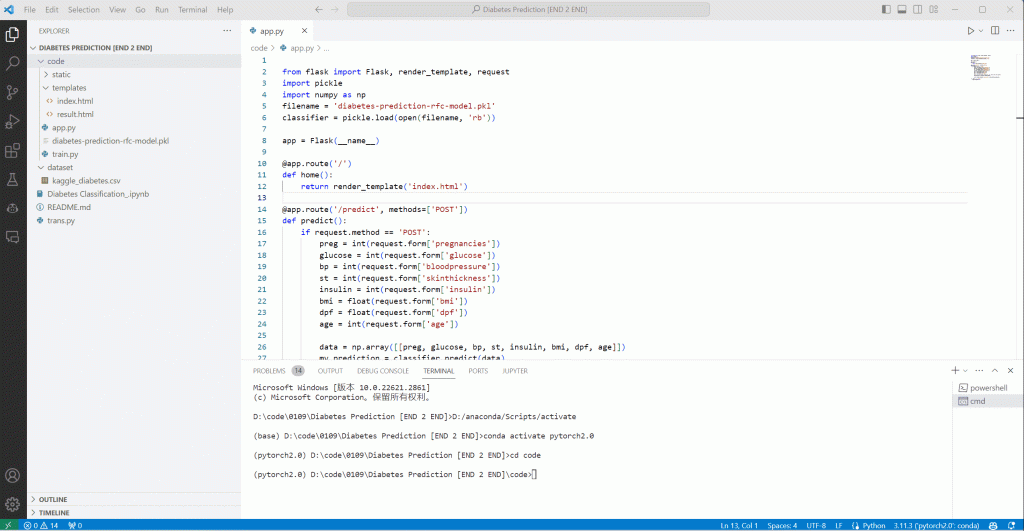The image size is (1024, 531).
Task: Open the Explorer view in activity bar
Action: click(12, 35)
